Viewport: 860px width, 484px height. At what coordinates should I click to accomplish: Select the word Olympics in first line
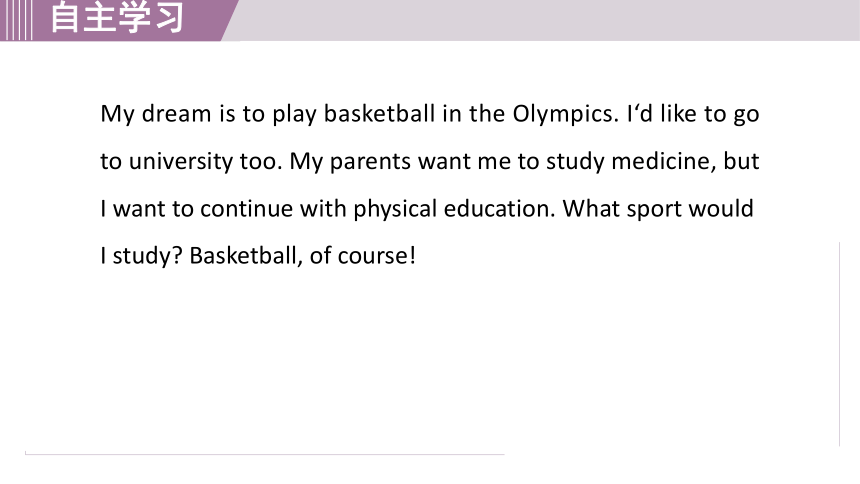click(x=565, y=114)
